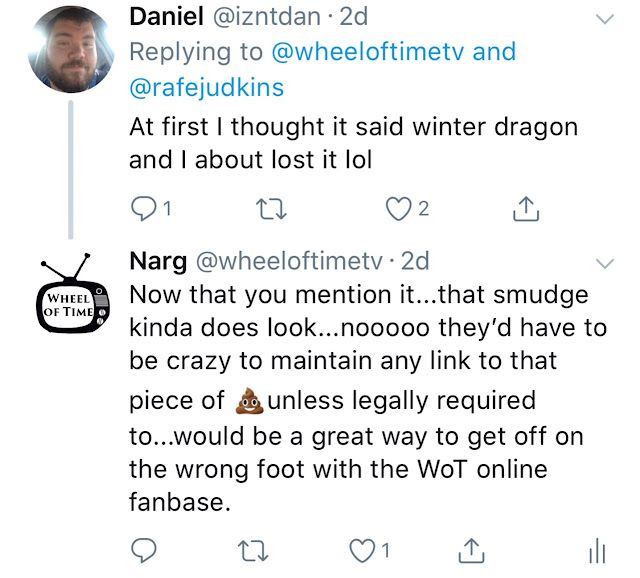Share Daniel's tweet
The height and width of the screenshot is (578, 640).
(525, 208)
